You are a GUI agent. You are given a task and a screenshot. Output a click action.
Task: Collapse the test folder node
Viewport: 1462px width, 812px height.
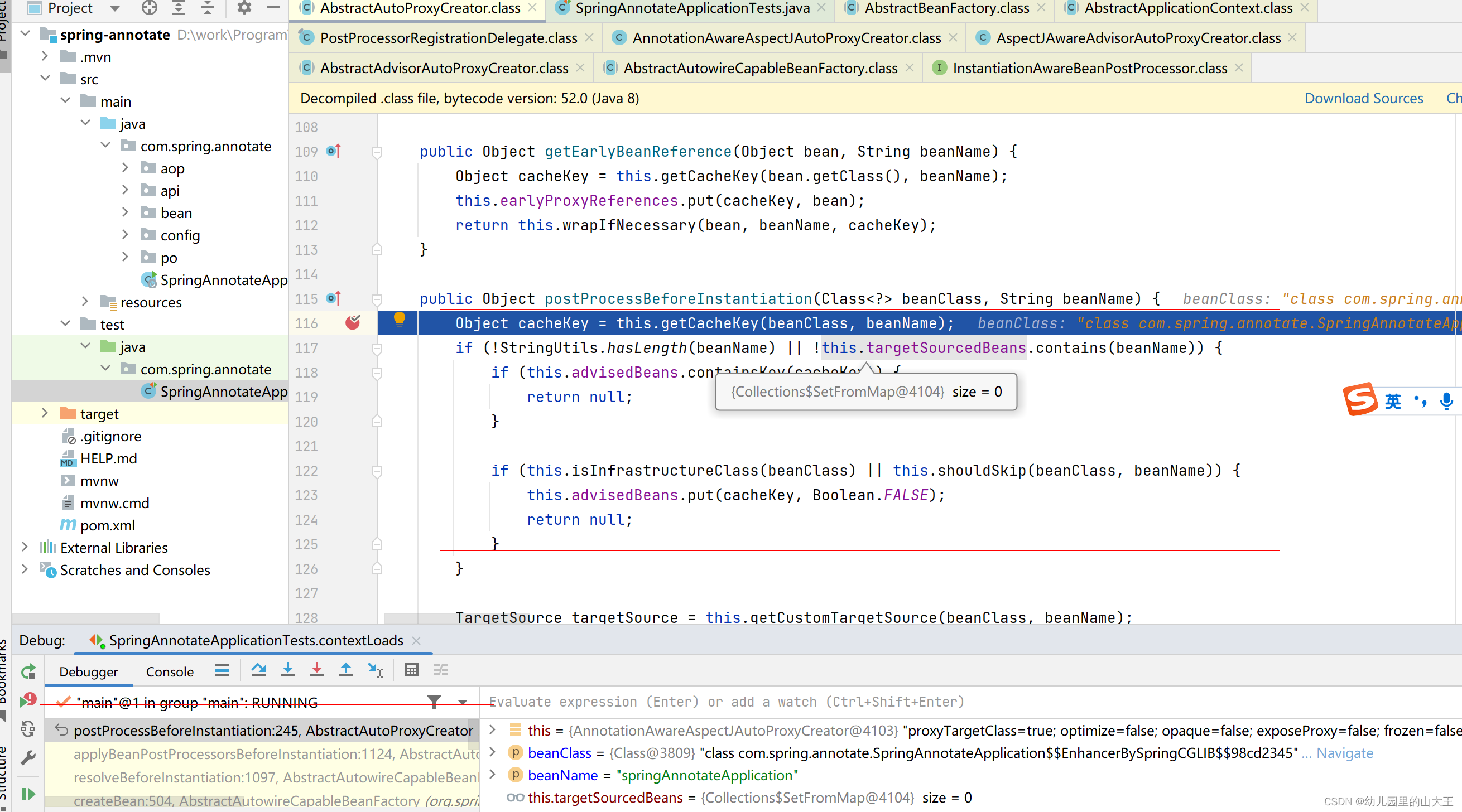pos(65,324)
